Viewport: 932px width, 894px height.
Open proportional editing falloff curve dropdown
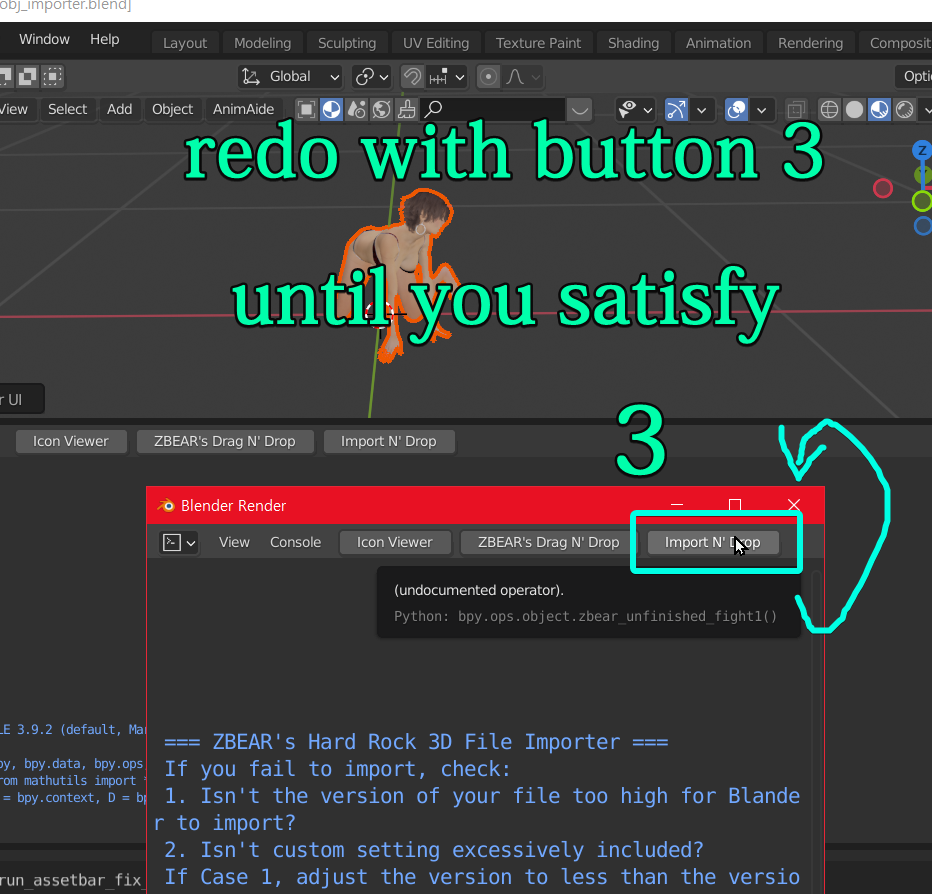523,77
